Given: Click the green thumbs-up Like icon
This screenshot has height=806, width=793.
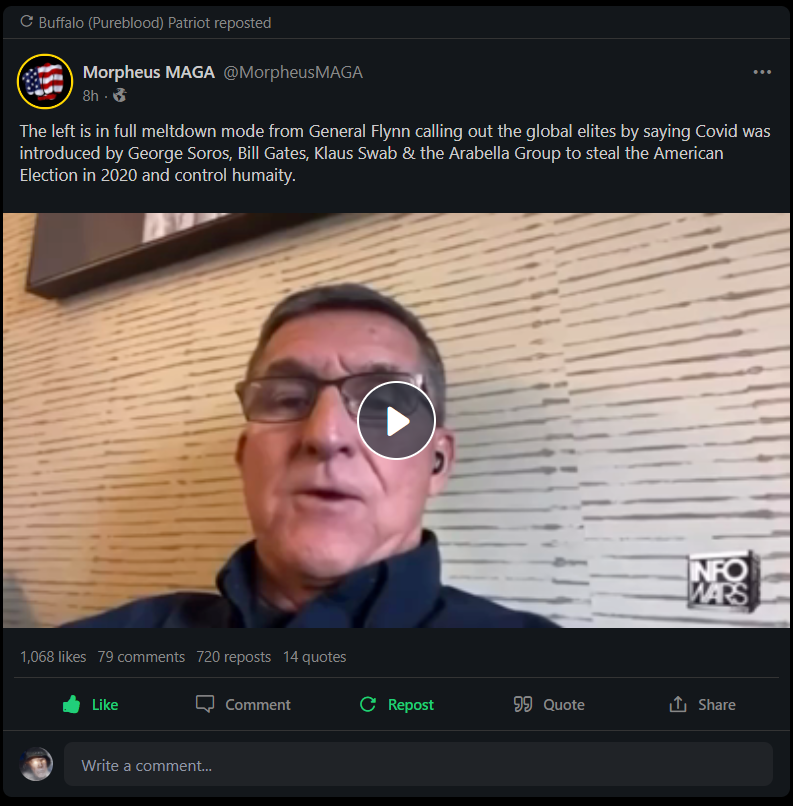Looking at the screenshot, I should [x=71, y=704].
